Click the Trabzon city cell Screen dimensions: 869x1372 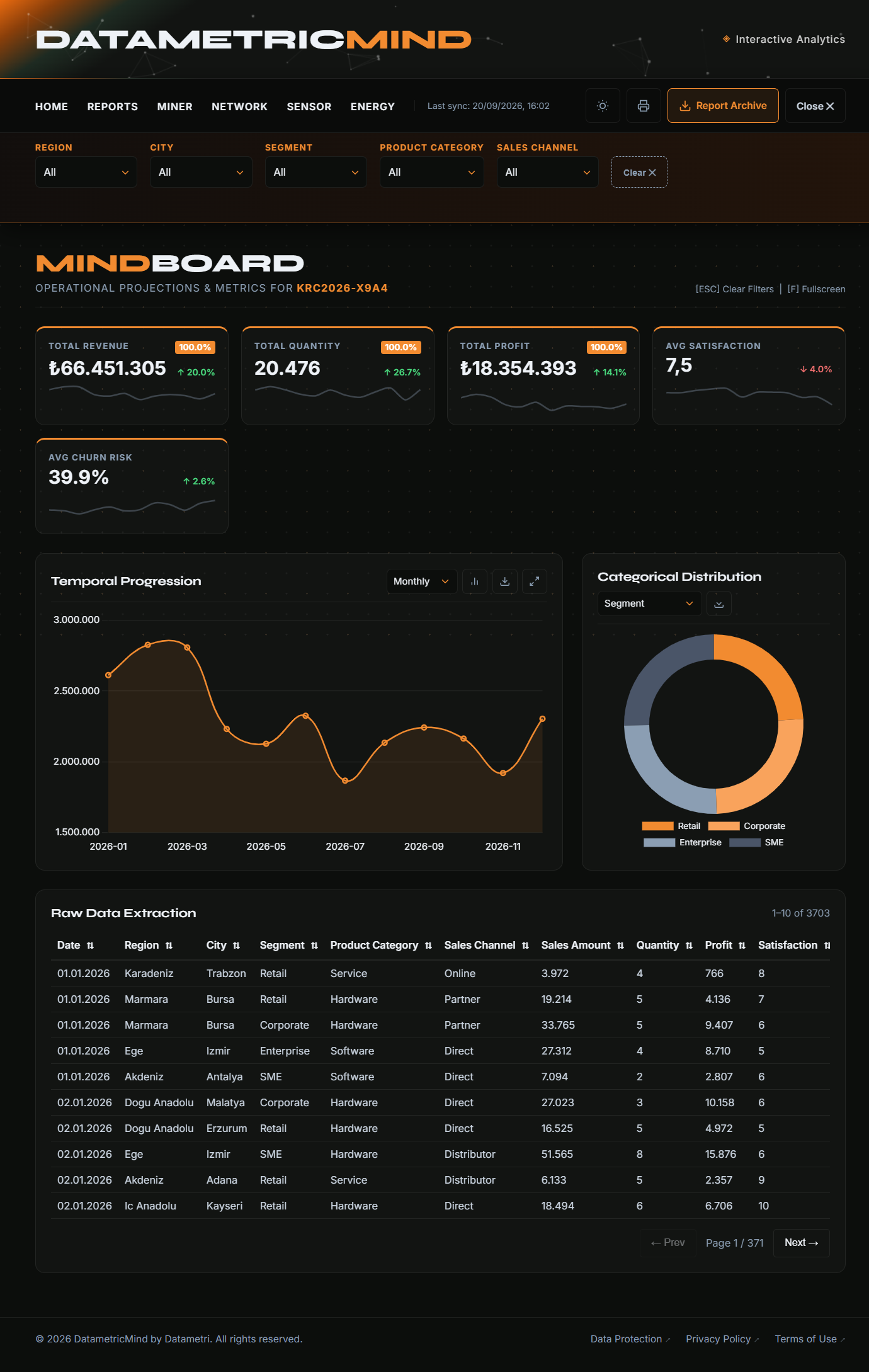point(226,973)
